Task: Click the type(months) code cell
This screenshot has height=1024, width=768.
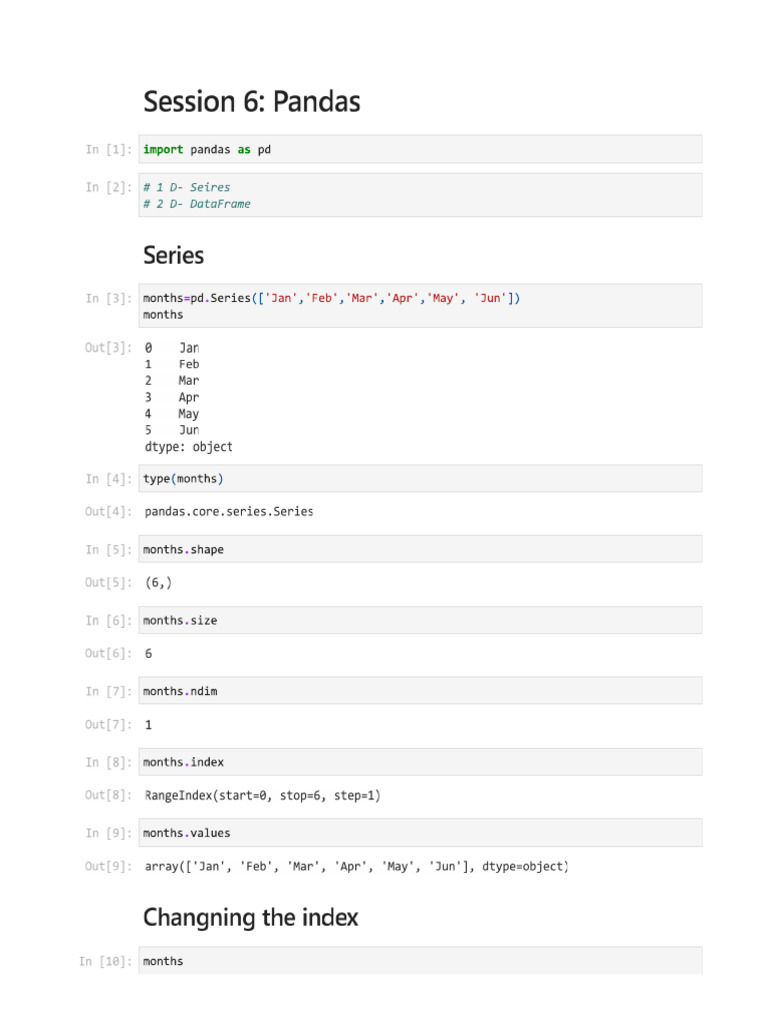Action: tap(420, 479)
